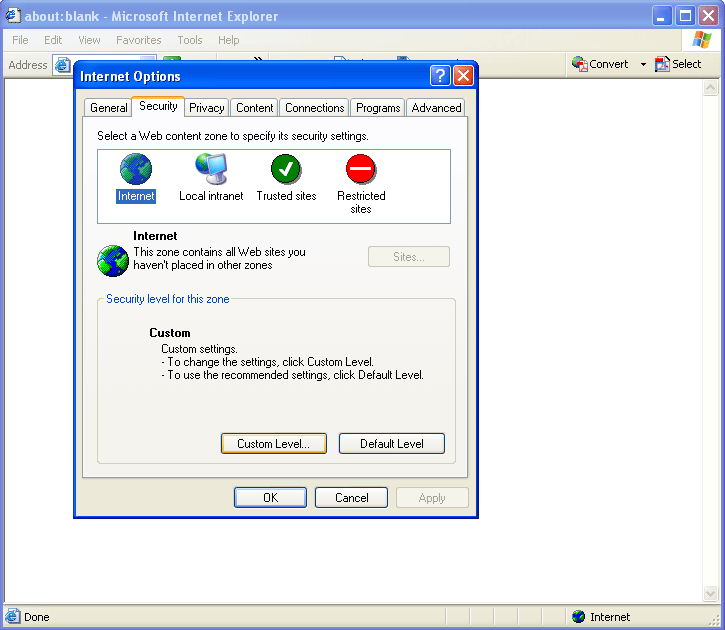
Task: Click the Convert PDF toolbar icon
Action: tap(579, 64)
